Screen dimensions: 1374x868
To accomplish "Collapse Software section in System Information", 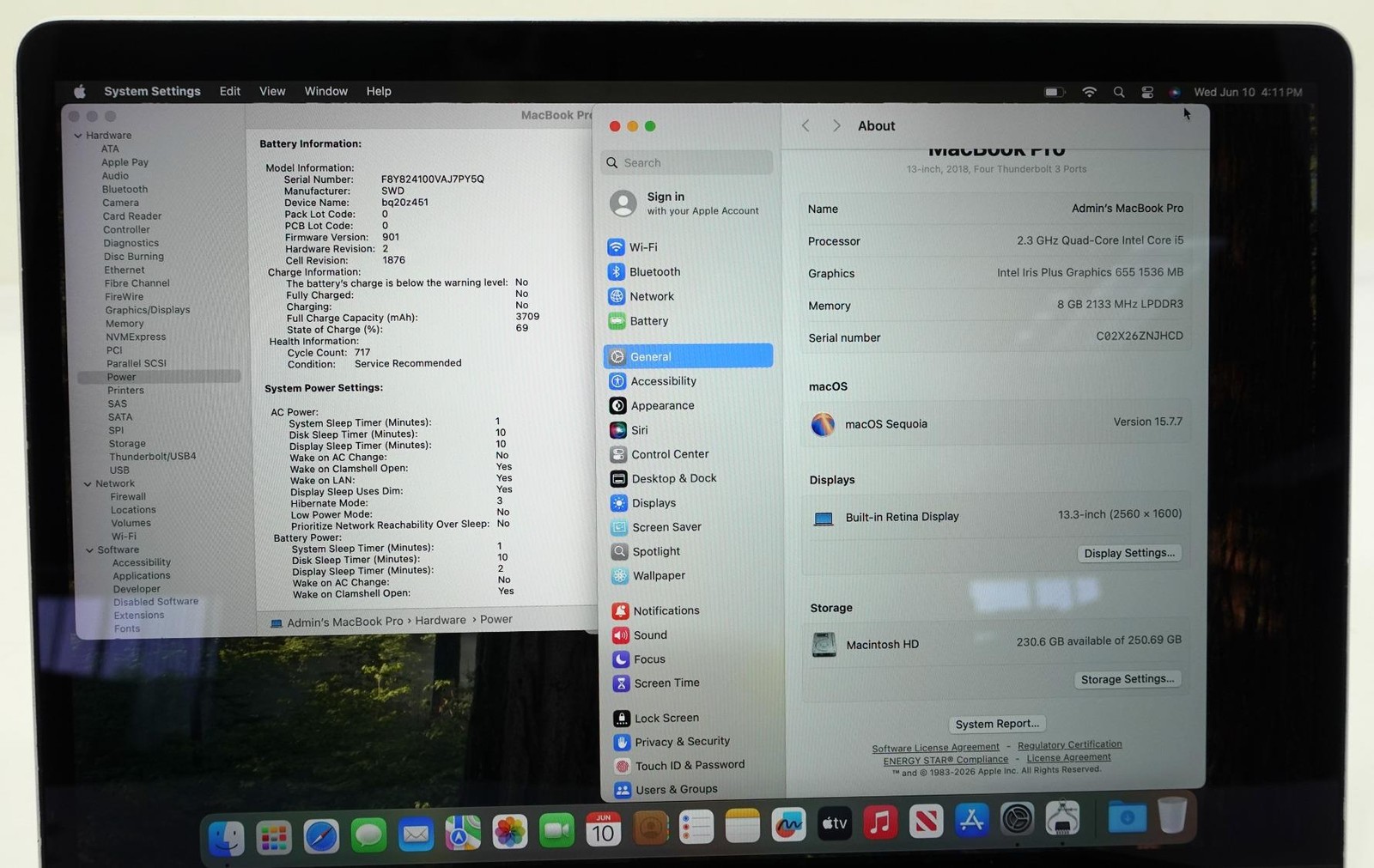I will coord(89,550).
